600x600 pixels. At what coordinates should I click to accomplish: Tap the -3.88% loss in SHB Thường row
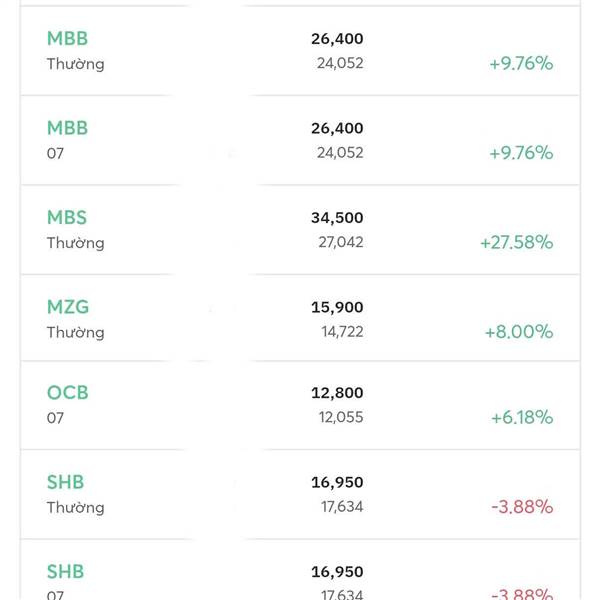click(522, 507)
